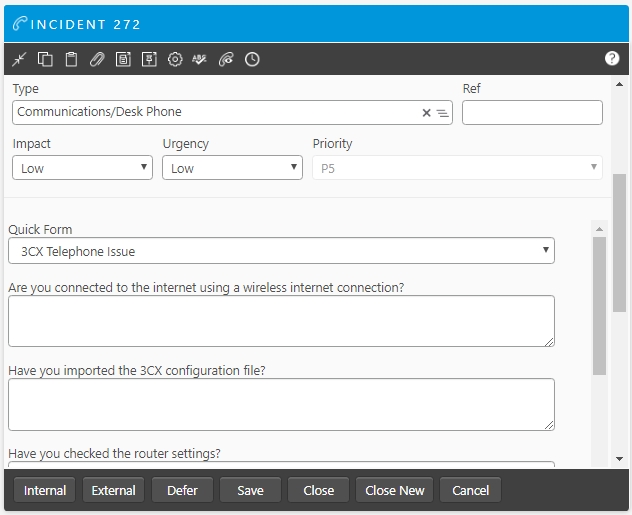Click the wireless connection answer text box

[x=281, y=321]
